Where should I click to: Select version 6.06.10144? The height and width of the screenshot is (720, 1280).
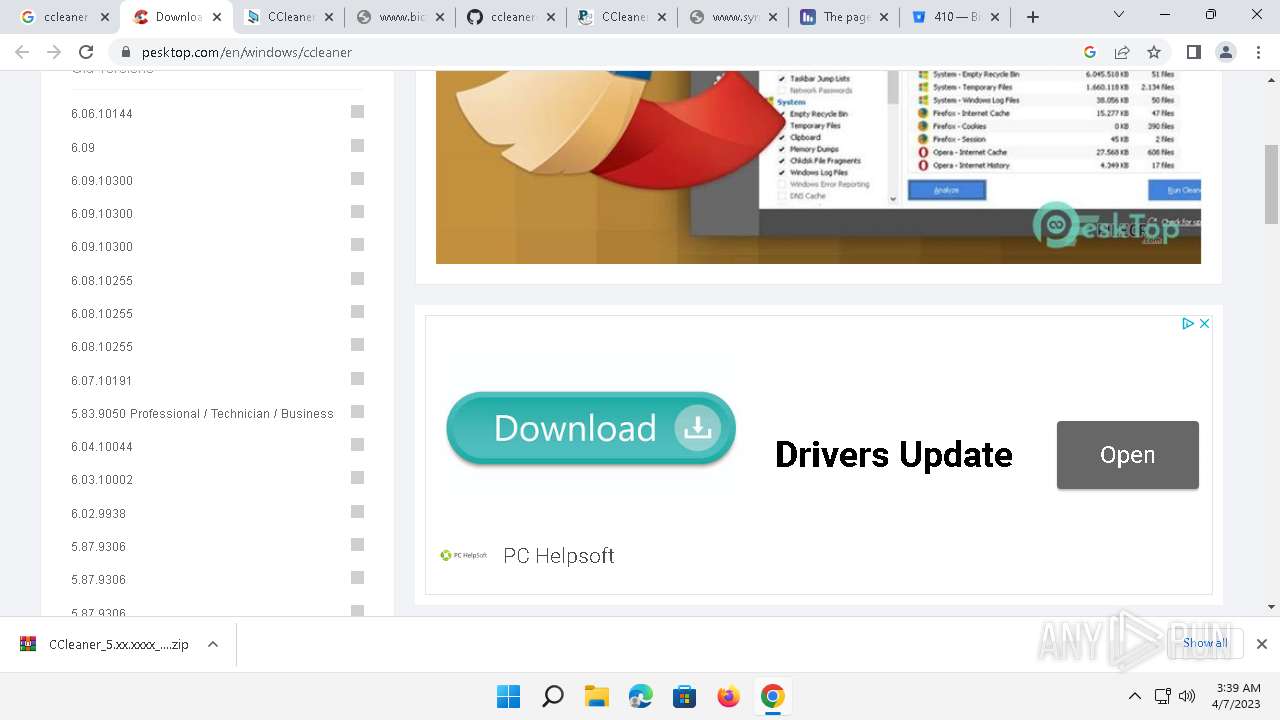[x=102, y=114]
